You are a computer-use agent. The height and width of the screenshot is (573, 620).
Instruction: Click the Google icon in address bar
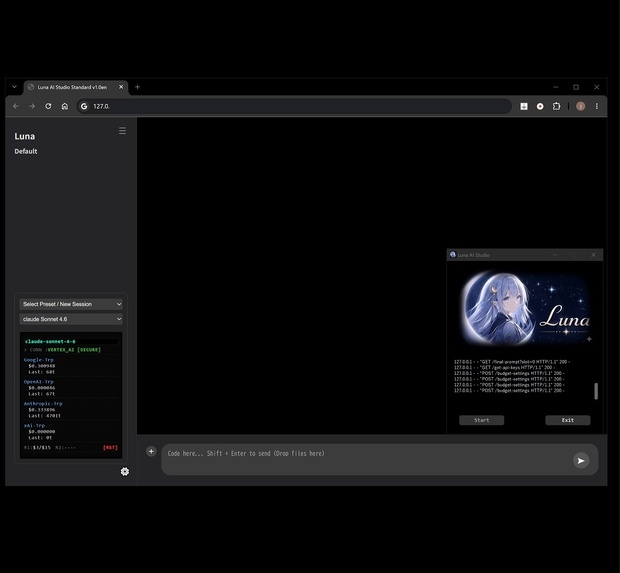pos(84,106)
